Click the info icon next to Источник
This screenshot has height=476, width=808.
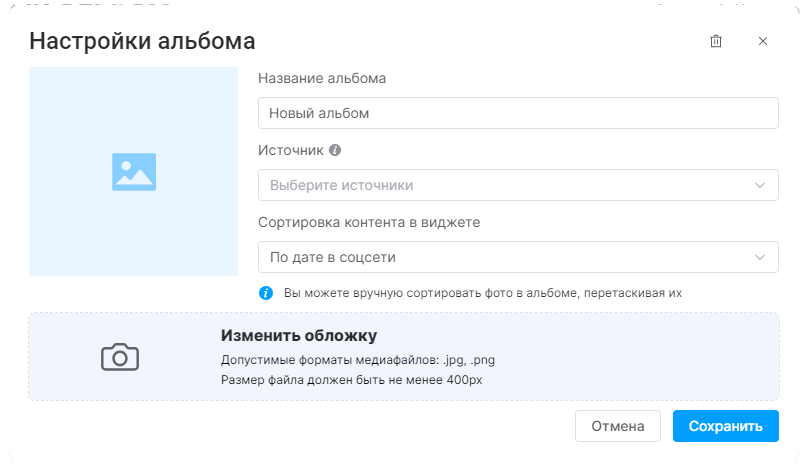(335, 150)
